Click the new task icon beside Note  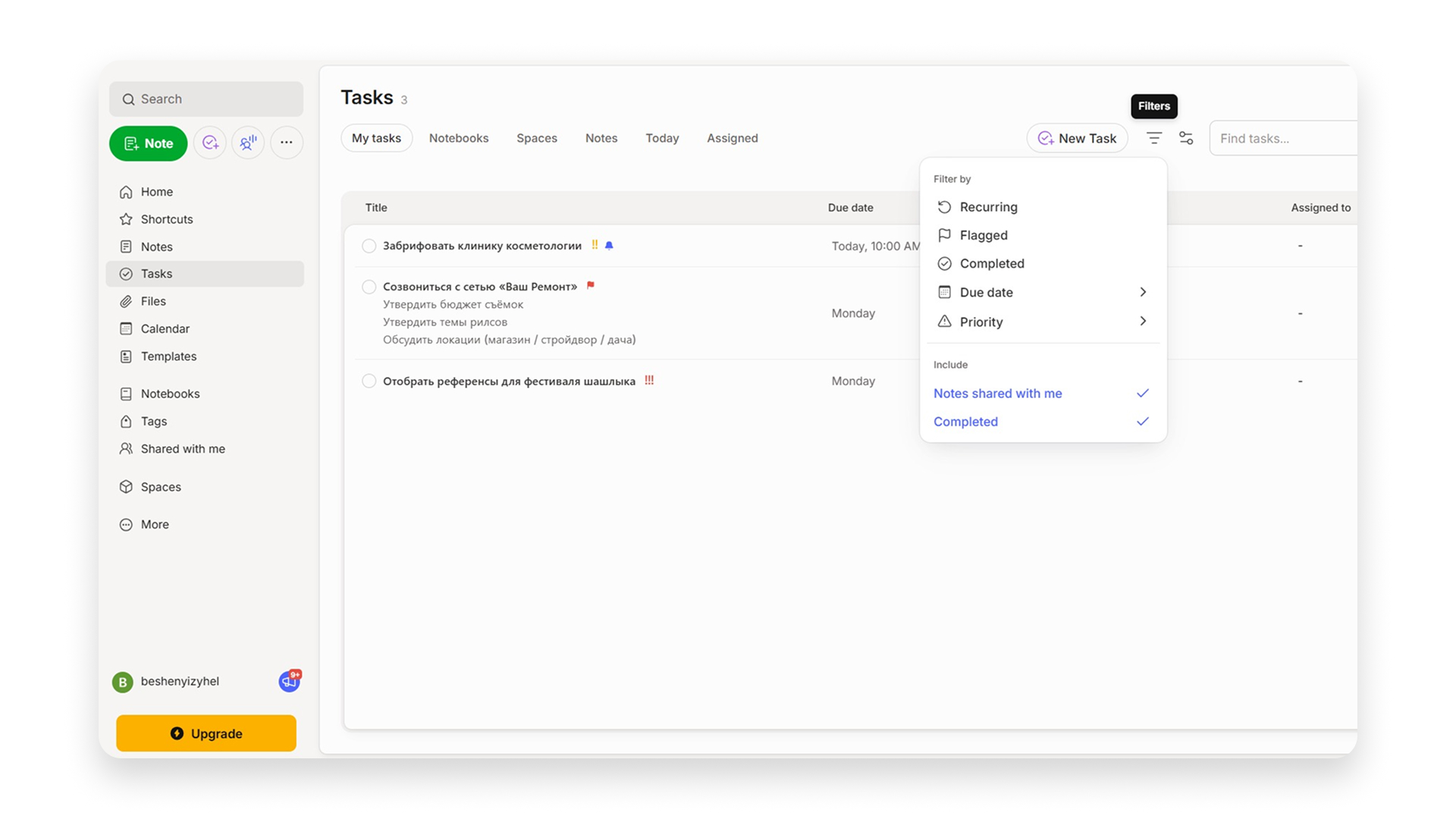pyautogui.click(x=210, y=143)
